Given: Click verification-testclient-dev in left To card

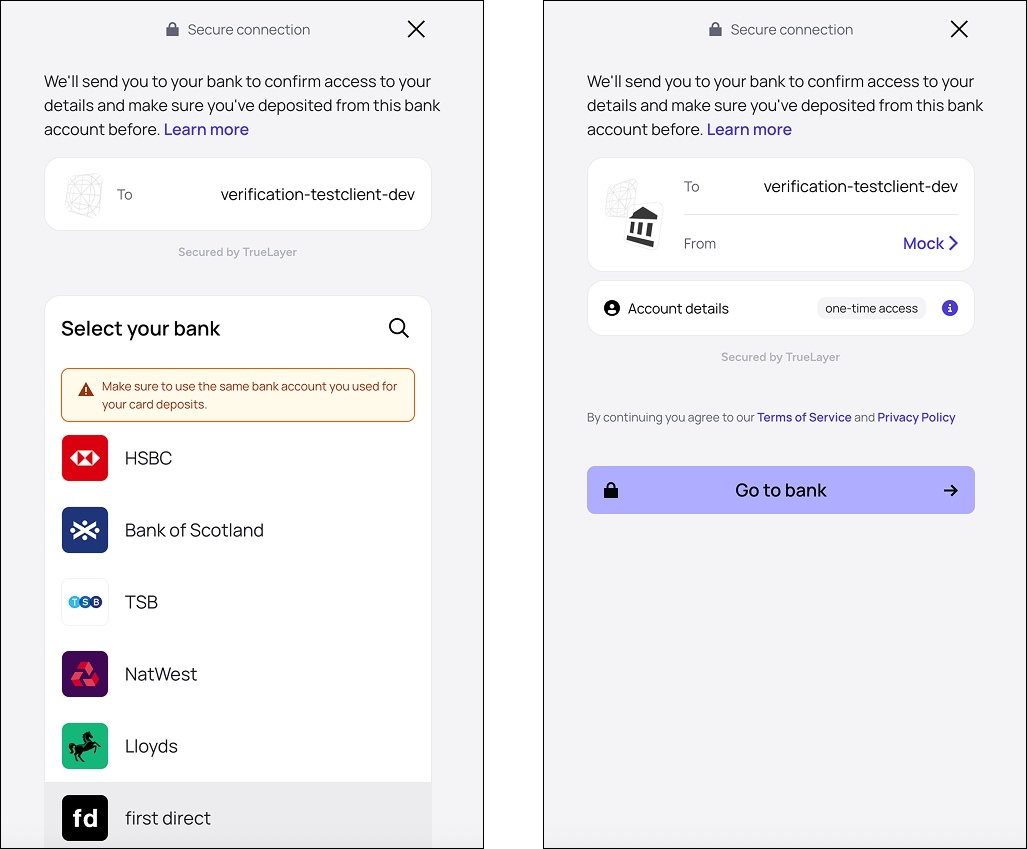Looking at the screenshot, I should pos(318,195).
